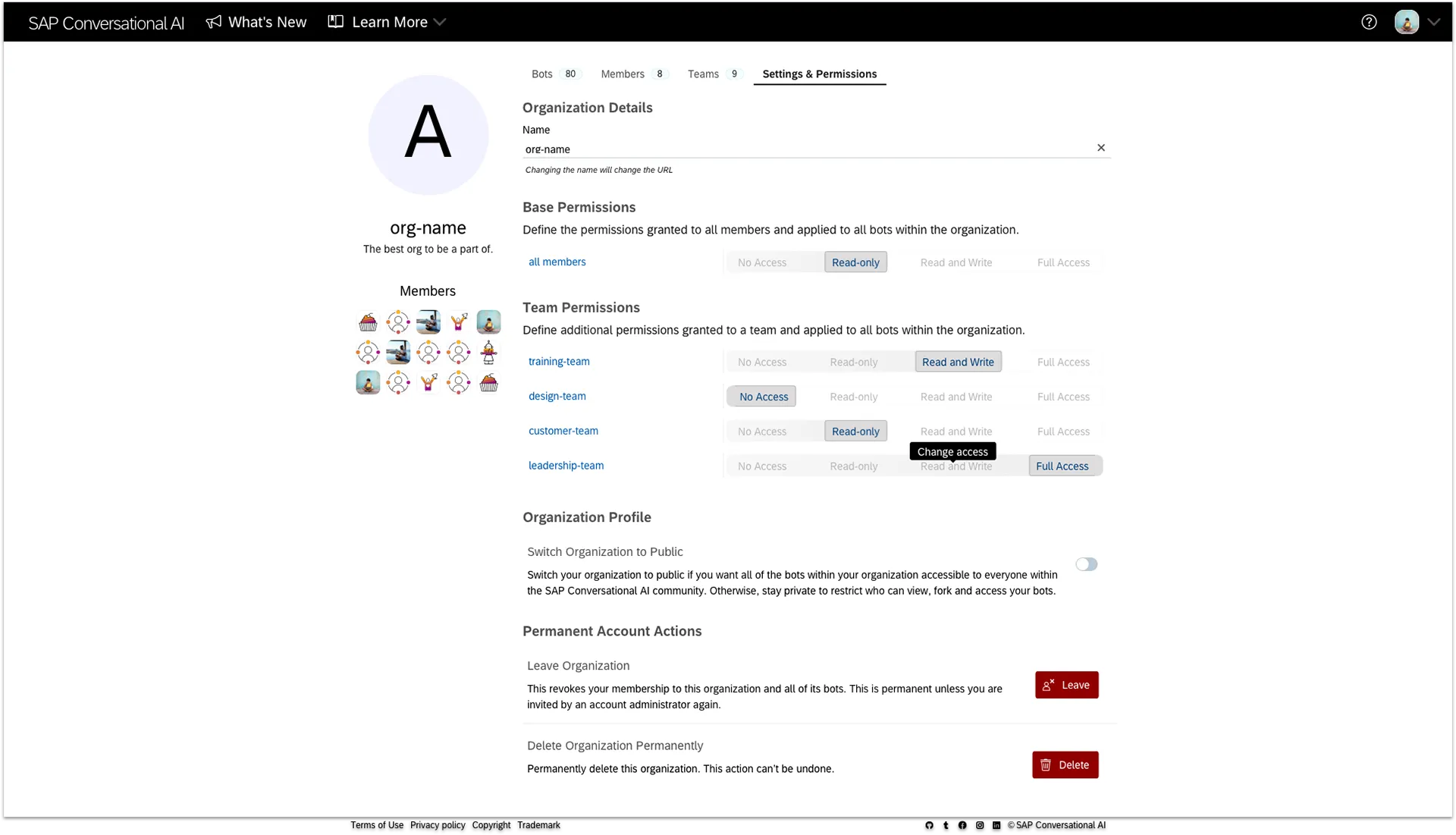Open the leadership-team link
Screen dimensions: 1456x835
[x=566, y=466]
